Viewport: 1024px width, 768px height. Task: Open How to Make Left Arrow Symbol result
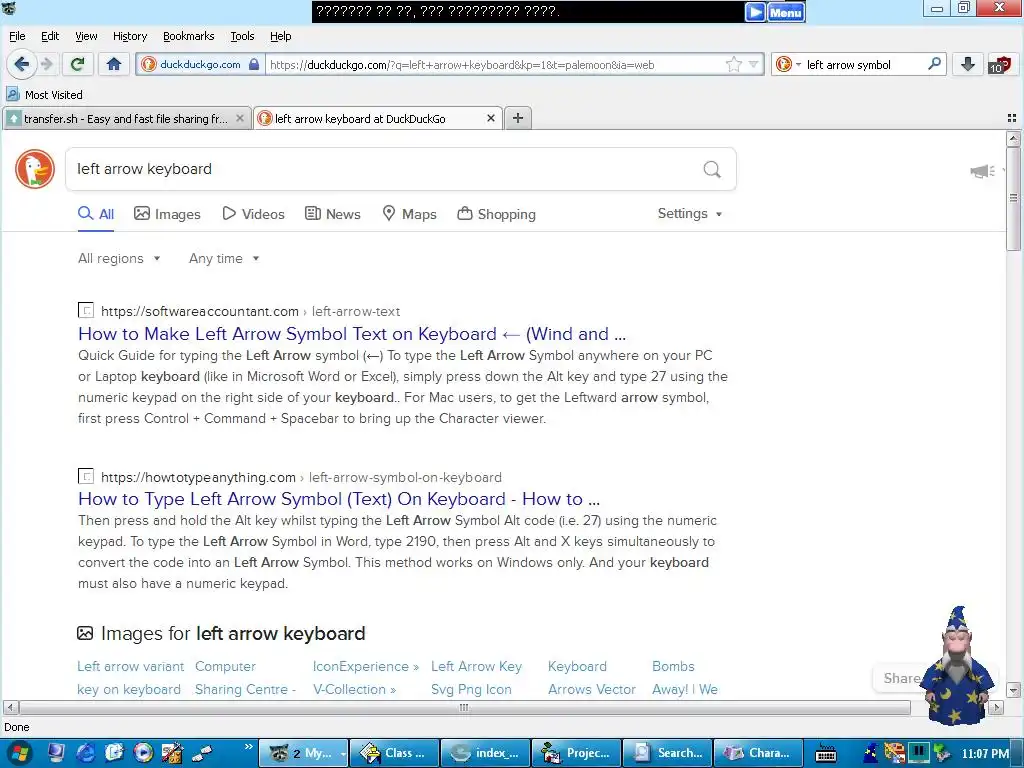[x=352, y=334]
